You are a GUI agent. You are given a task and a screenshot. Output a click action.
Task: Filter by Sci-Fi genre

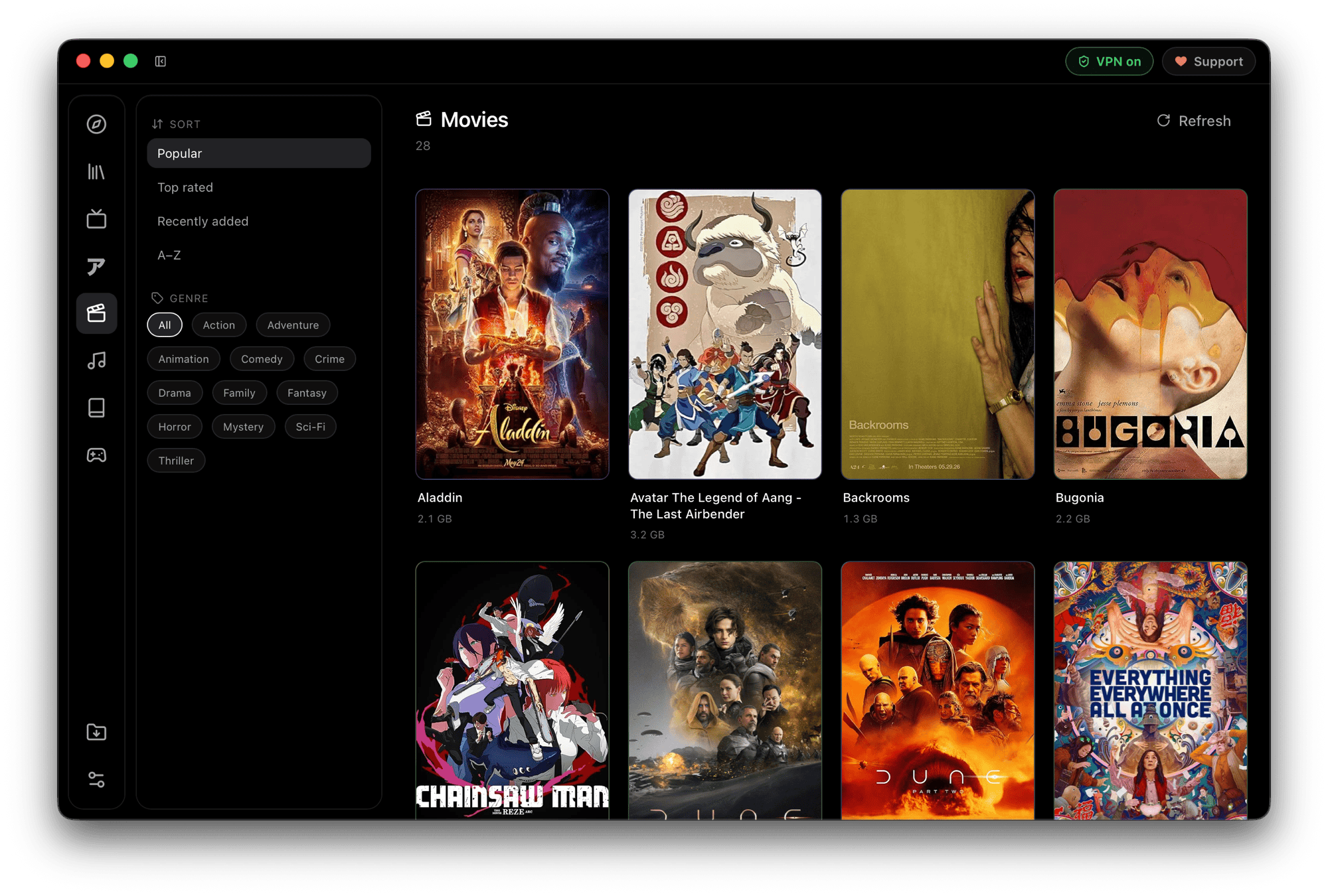[x=310, y=427]
